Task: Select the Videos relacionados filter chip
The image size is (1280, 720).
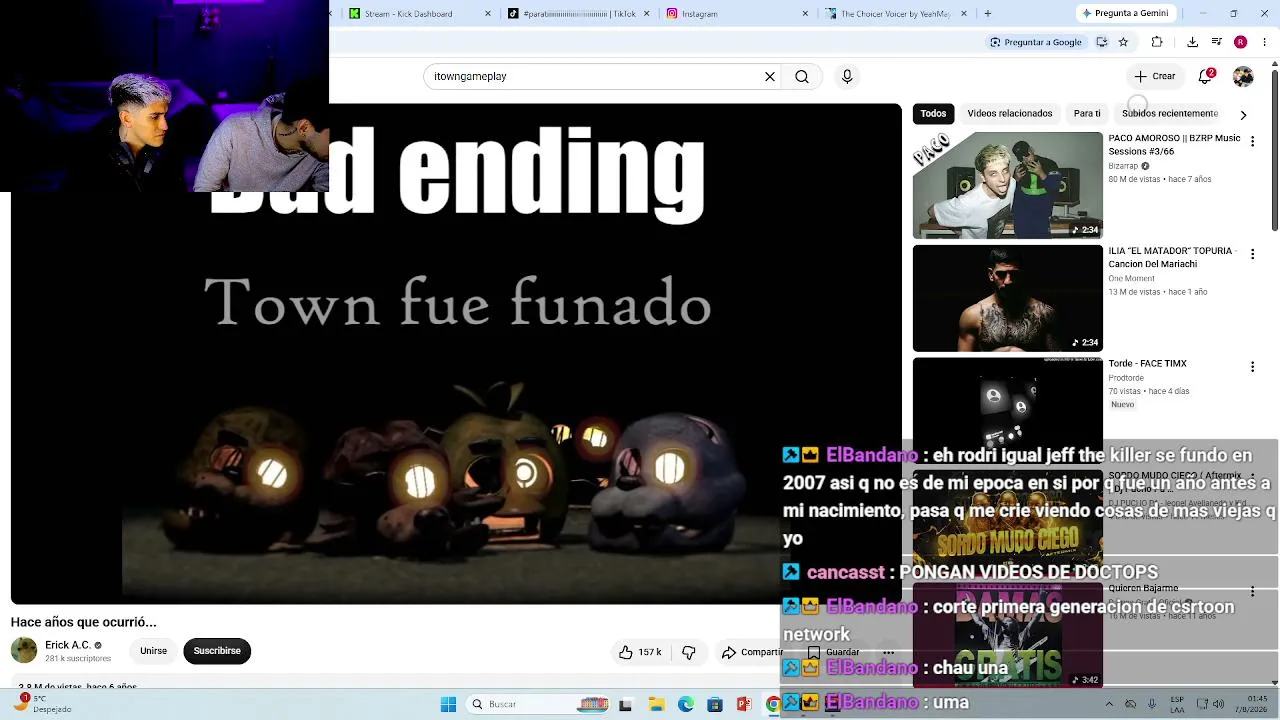Action: (1010, 114)
